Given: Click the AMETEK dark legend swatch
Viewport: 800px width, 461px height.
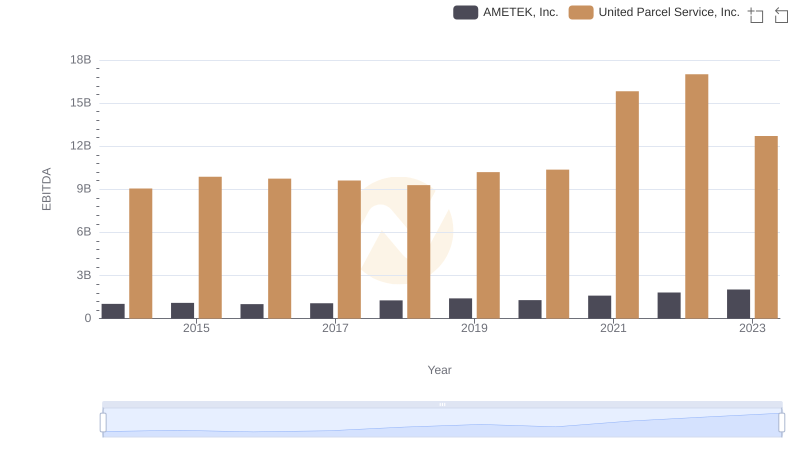Looking at the screenshot, I should tap(465, 12).
